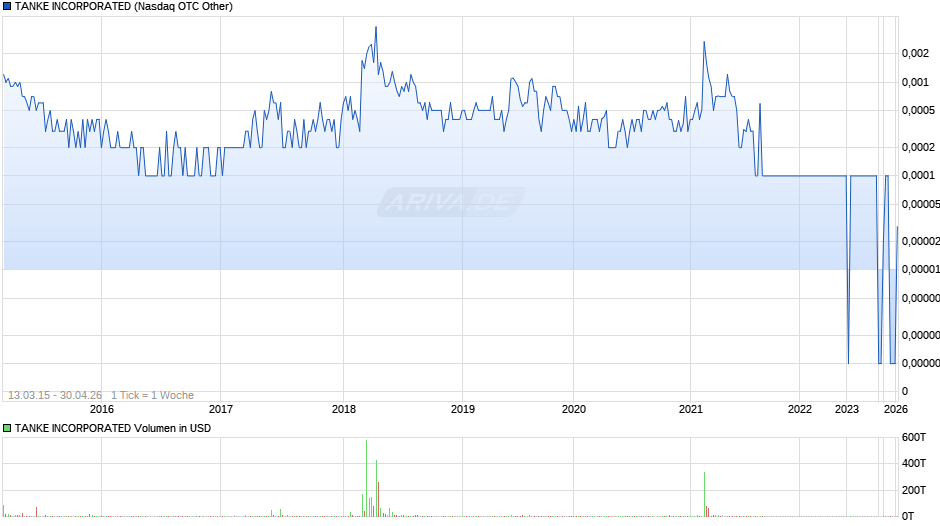Click the green volume legend square
The height and width of the screenshot is (526, 940).
click(x=7, y=428)
